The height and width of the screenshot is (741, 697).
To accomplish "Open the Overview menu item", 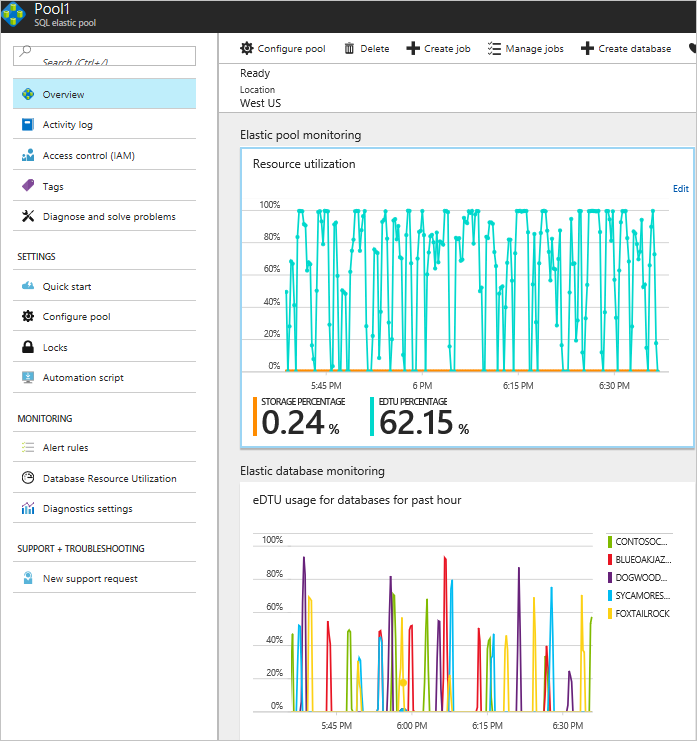I will 104,94.
